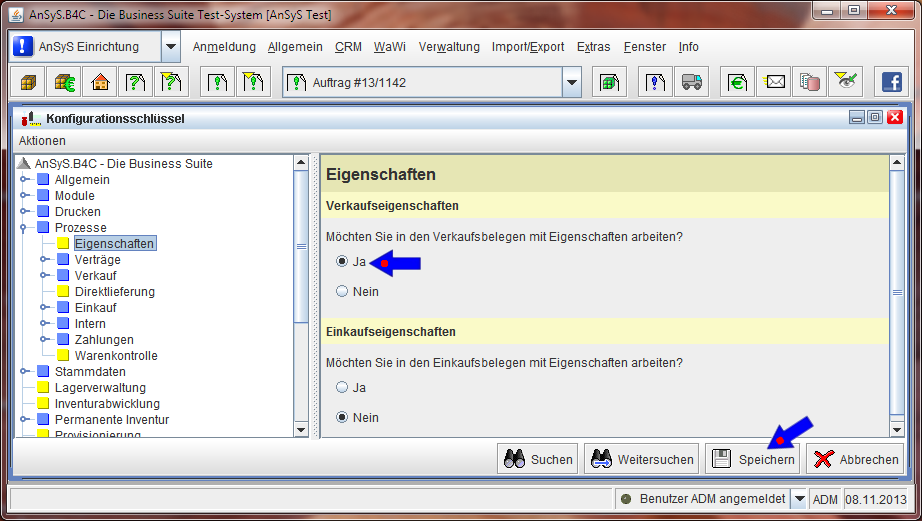Click the envelope mail icon in toolbar
Image resolution: width=922 pixels, height=521 pixels.
tap(775, 82)
